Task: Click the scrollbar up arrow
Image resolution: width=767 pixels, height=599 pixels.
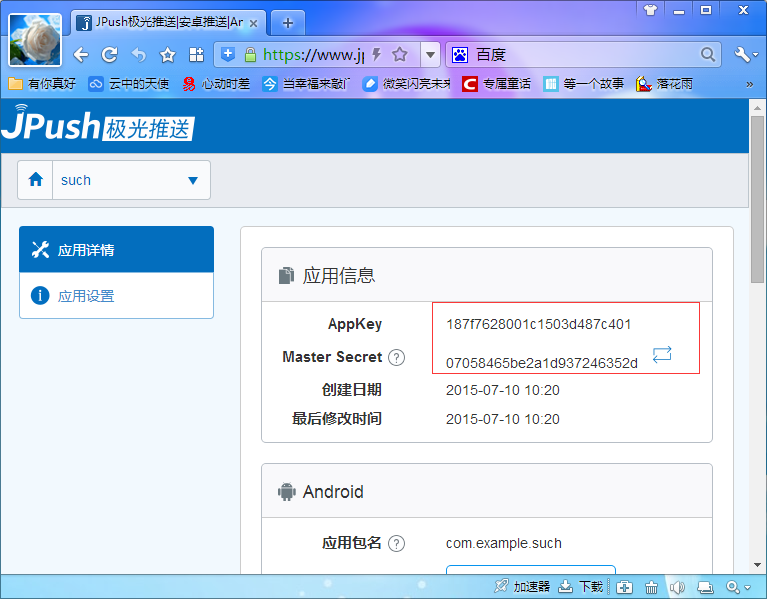Action: pyautogui.click(x=757, y=108)
